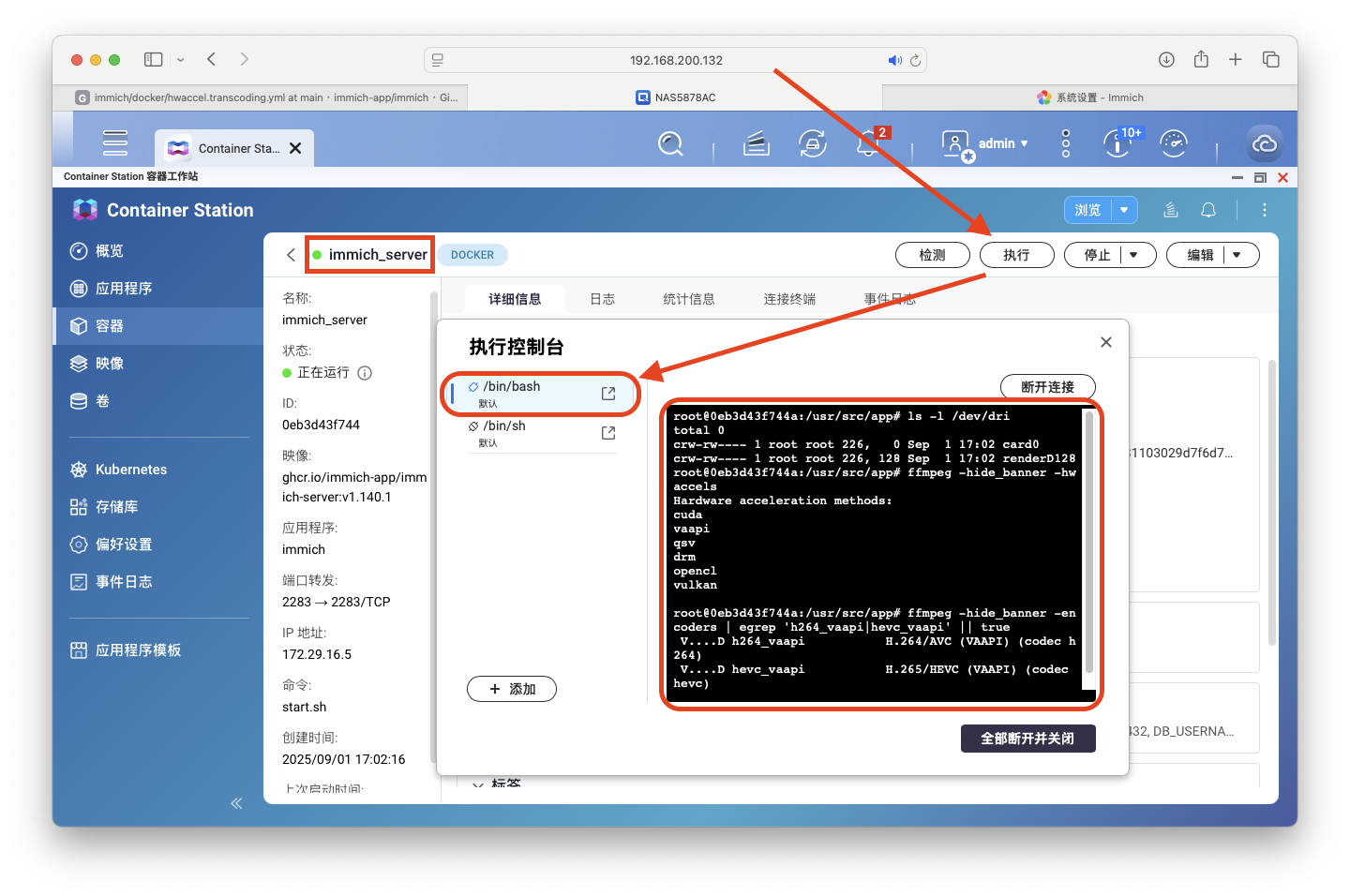Open the 浏览 dropdown arrow
Image resolution: width=1350 pixels, height=896 pixels.
1124,210
